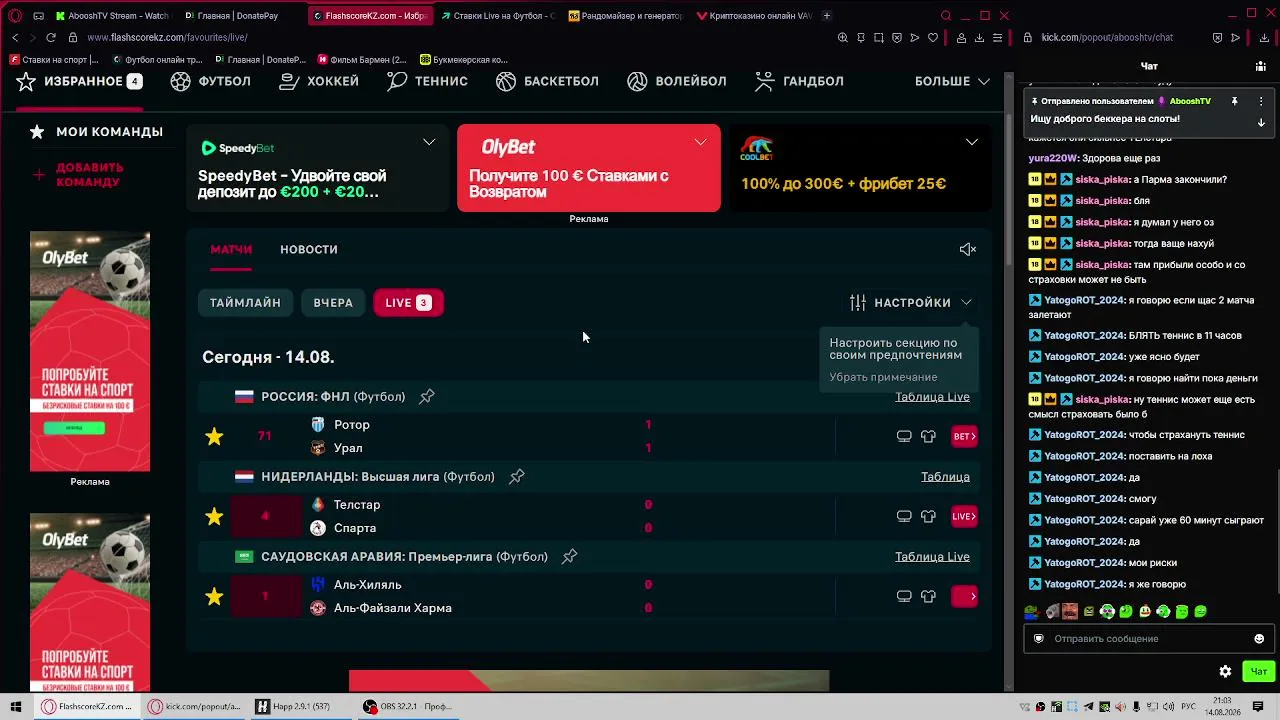Click Добавить команду to add a team
This screenshot has height=720, width=1280.
(x=79, y=175)
